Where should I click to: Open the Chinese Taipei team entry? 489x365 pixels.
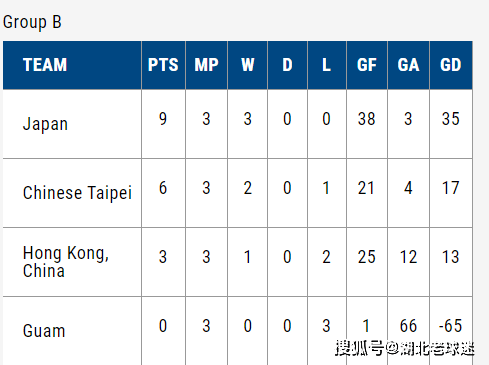[x=77, y=193]
